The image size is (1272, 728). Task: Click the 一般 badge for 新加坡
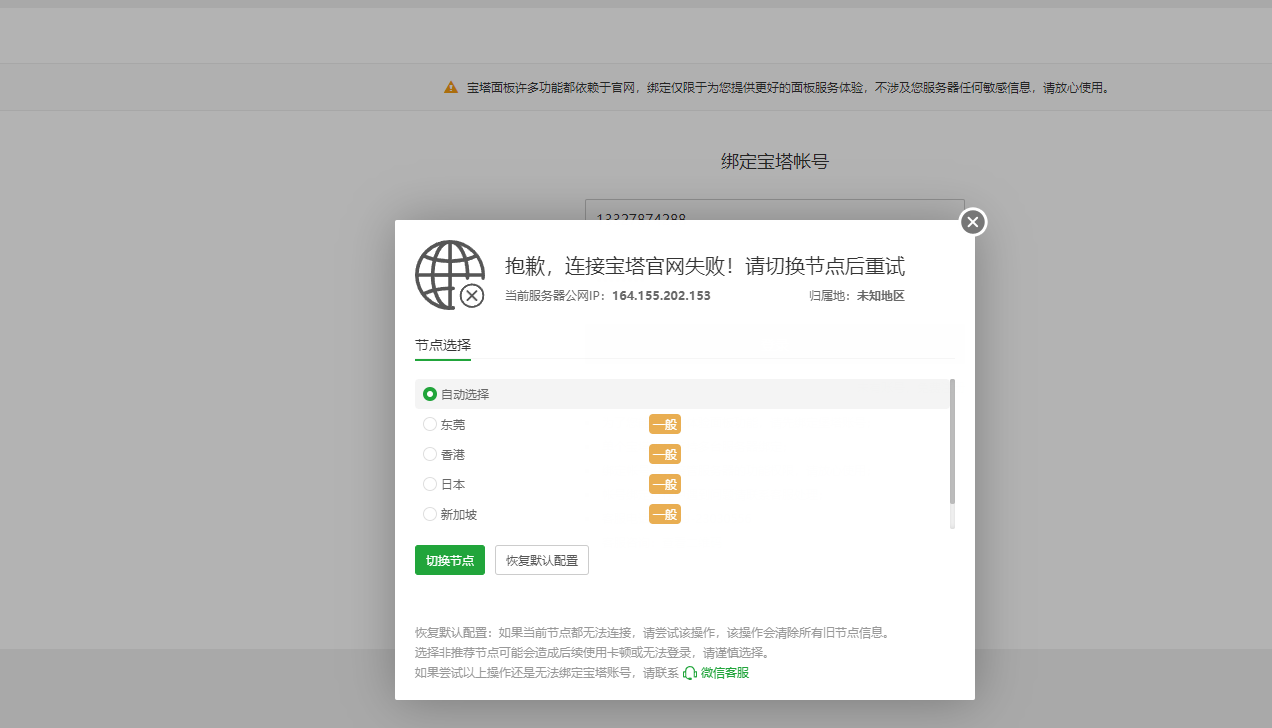coord(665,514)
